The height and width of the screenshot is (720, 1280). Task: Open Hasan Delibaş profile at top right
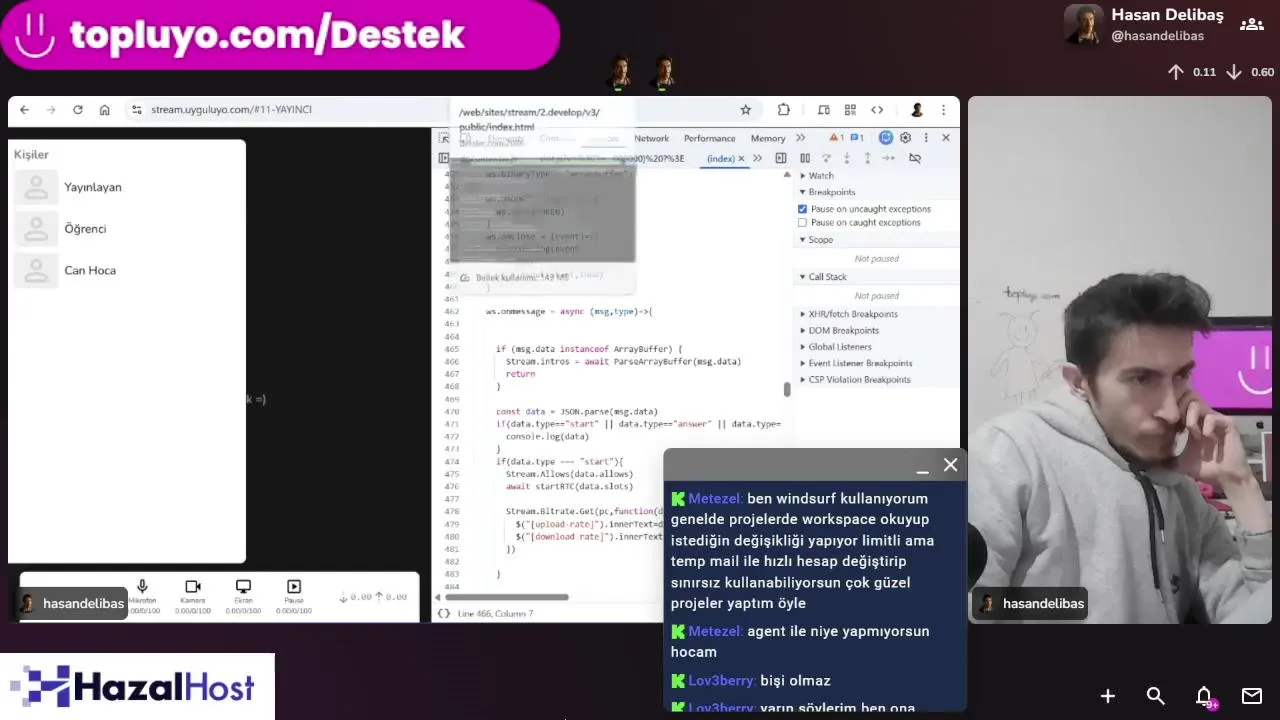click(1145, 24)
